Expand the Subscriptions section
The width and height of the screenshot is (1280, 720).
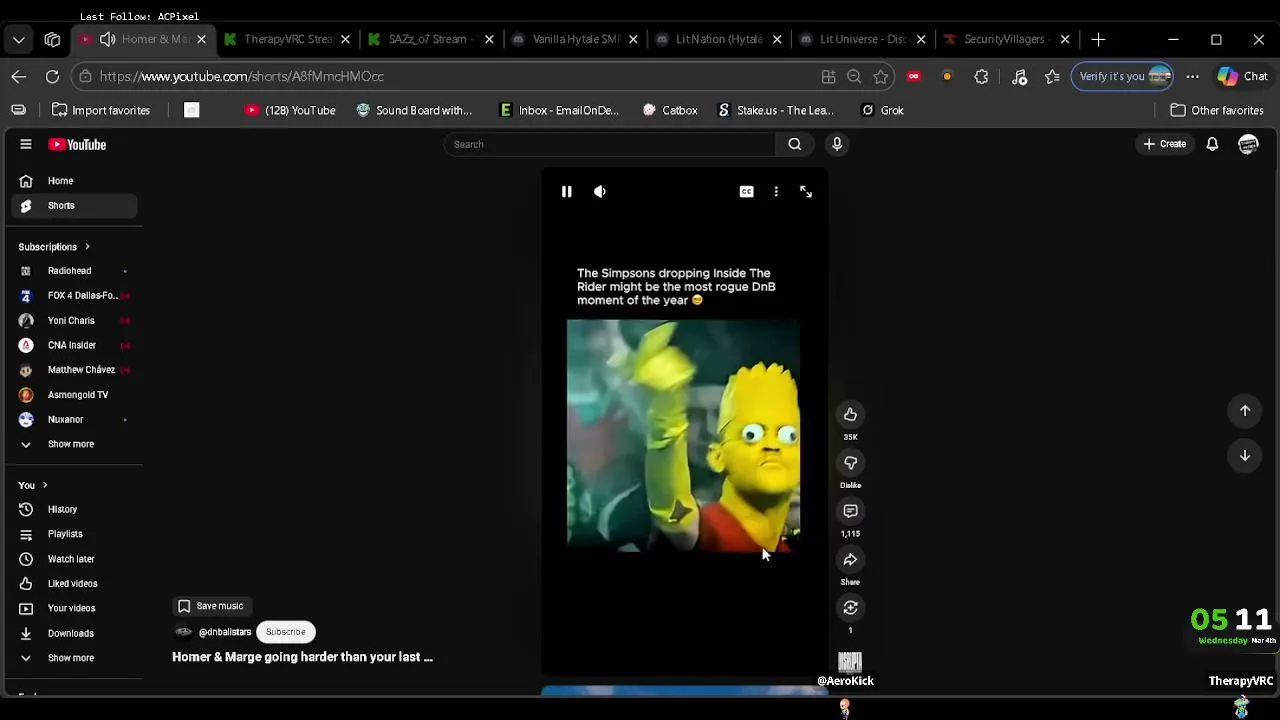click(54, 246)
